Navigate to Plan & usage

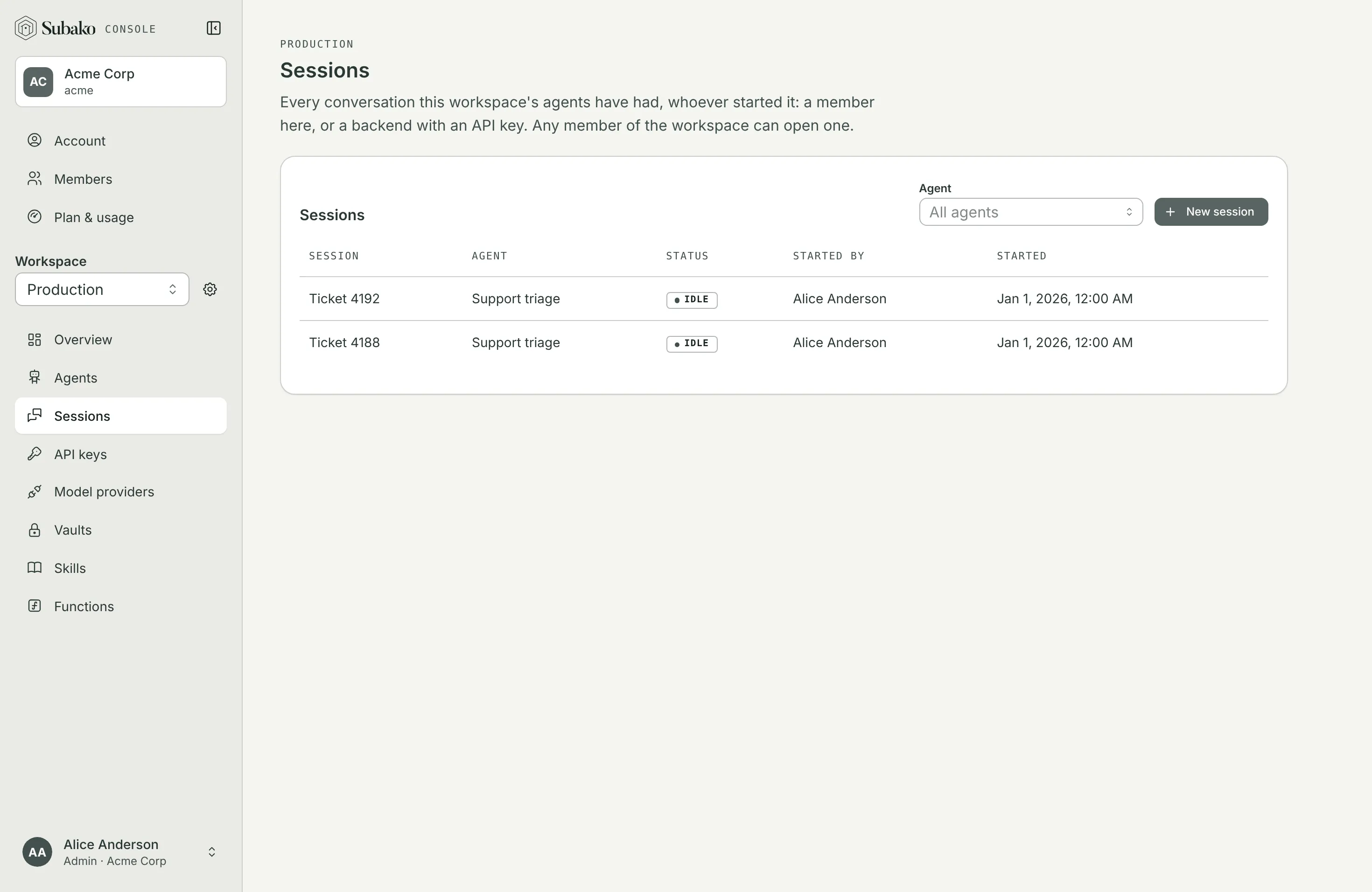(120, 217)
